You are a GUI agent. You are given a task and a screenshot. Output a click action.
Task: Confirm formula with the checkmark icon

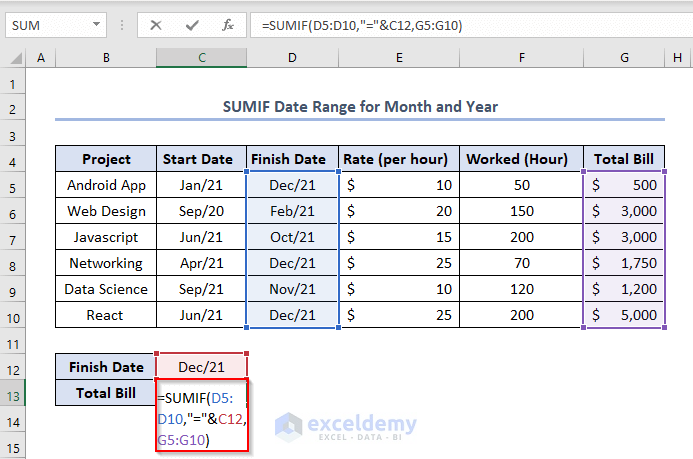(x=192, y=25)
